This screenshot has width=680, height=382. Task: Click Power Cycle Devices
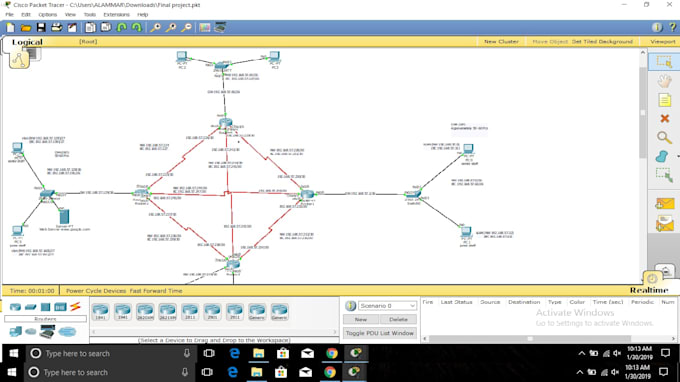(96, 291)
